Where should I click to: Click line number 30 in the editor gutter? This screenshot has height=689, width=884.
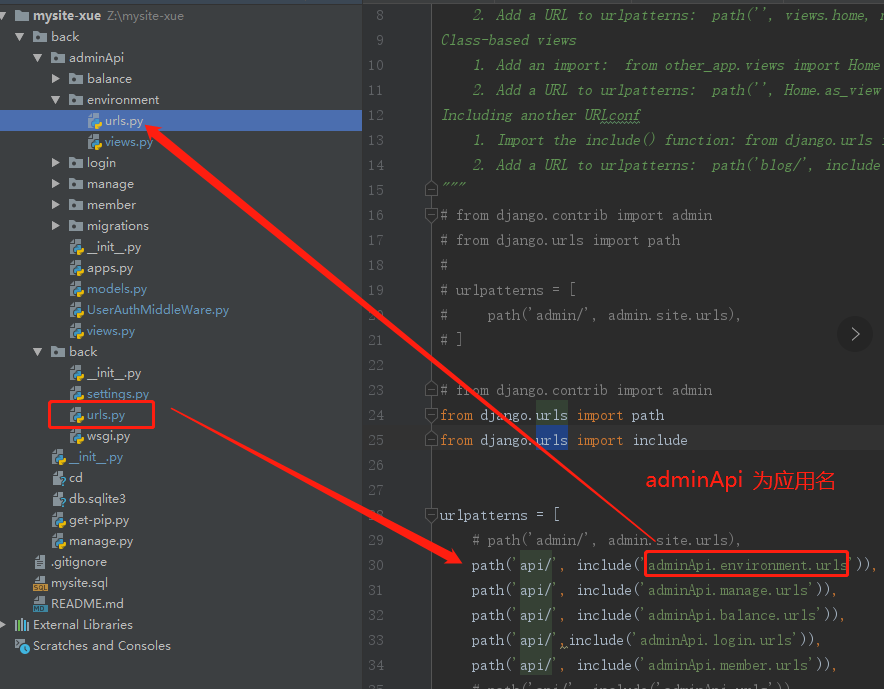(x=377, y=564)
